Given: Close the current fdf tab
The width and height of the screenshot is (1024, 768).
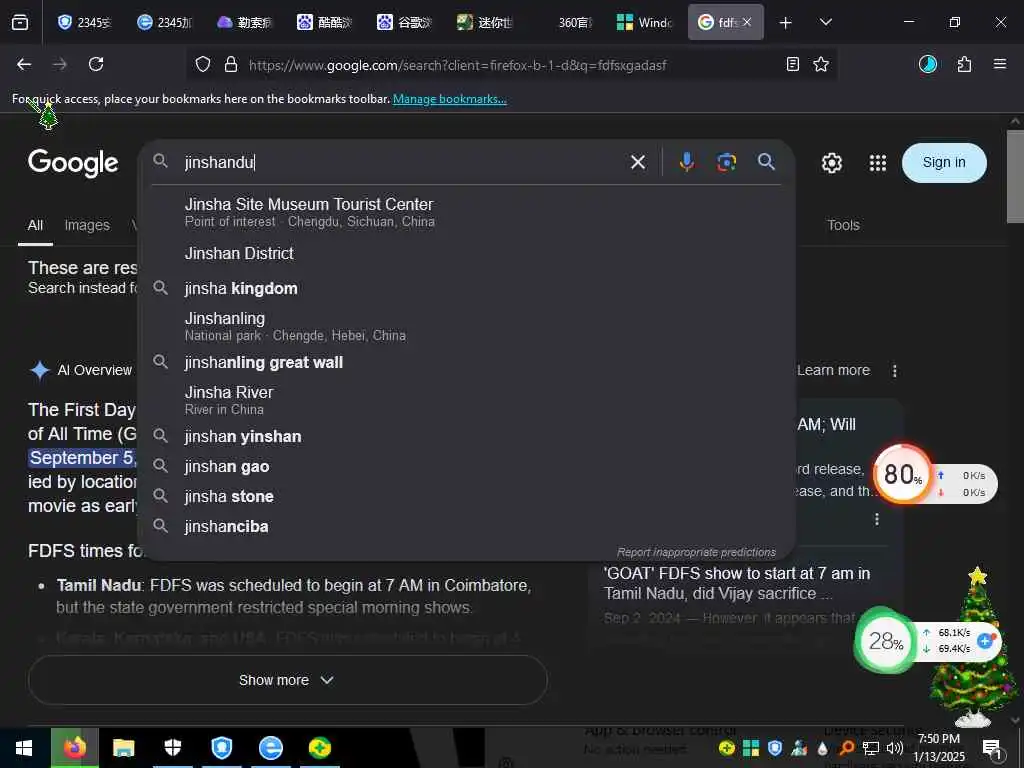Looking at the screenshot, I should click(x=746, y=22).
